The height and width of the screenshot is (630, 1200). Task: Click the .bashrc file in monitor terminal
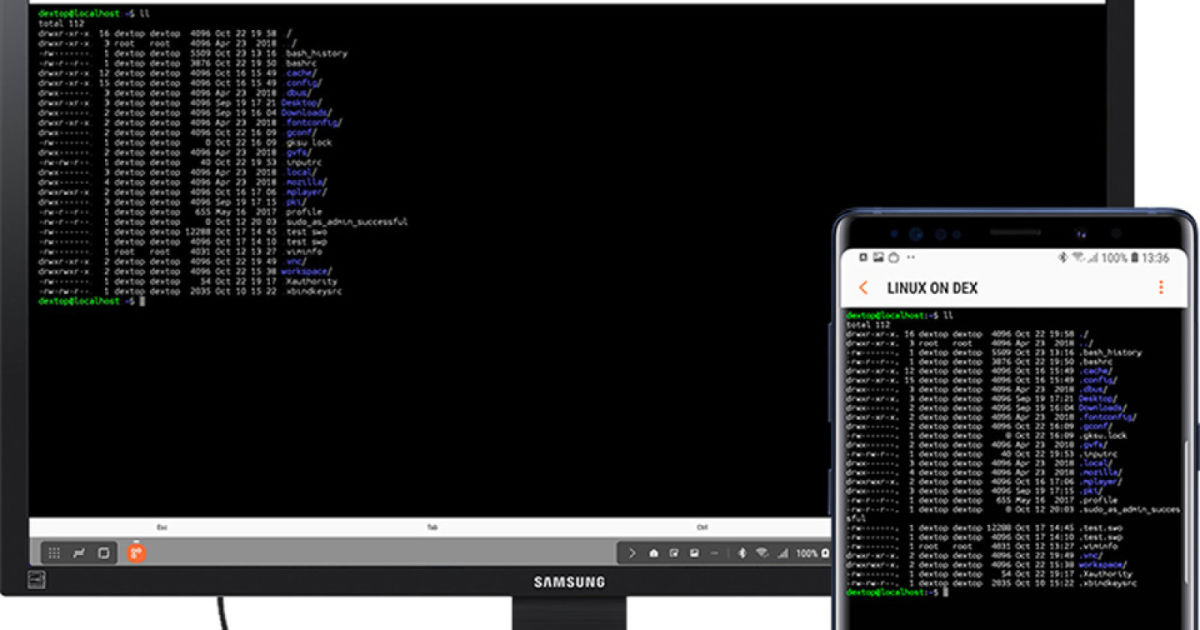coord(301,63)
